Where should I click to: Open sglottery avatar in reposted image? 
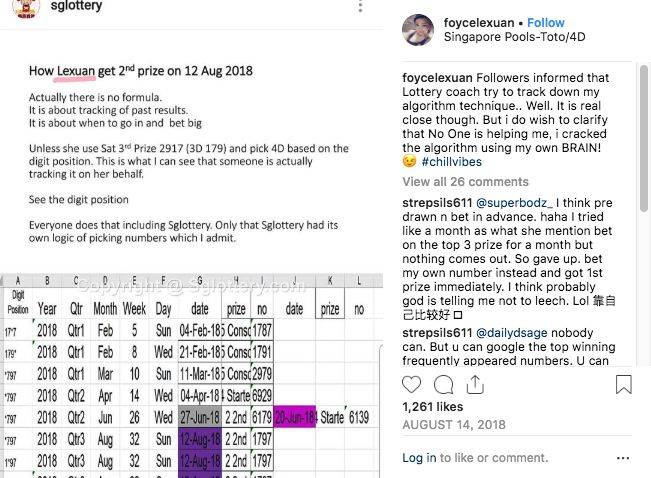point(15,5)
